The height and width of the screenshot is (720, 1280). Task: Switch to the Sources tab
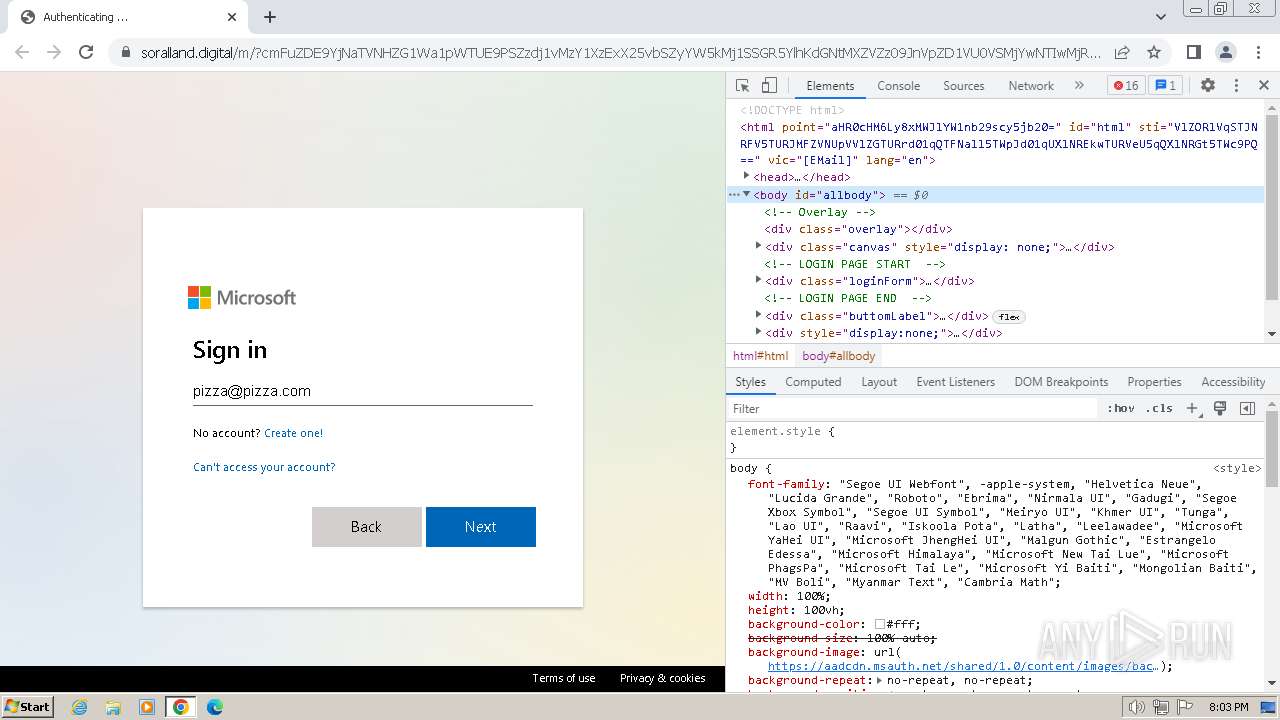(x=964, y=86)
